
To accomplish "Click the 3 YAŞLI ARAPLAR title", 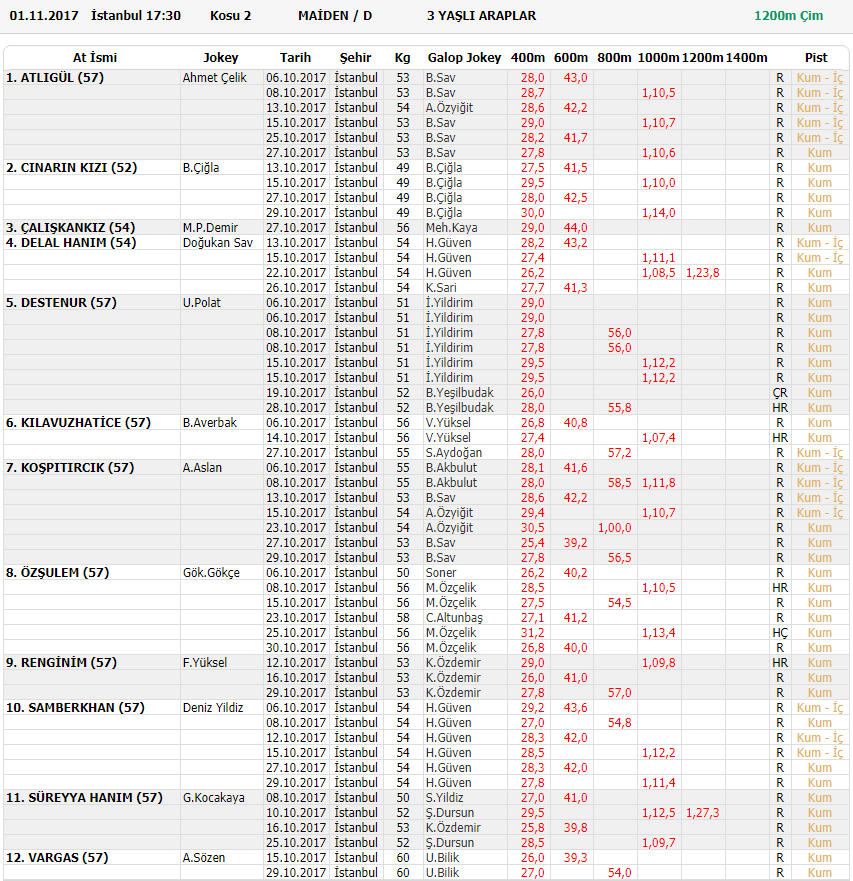I will (482, 16).
